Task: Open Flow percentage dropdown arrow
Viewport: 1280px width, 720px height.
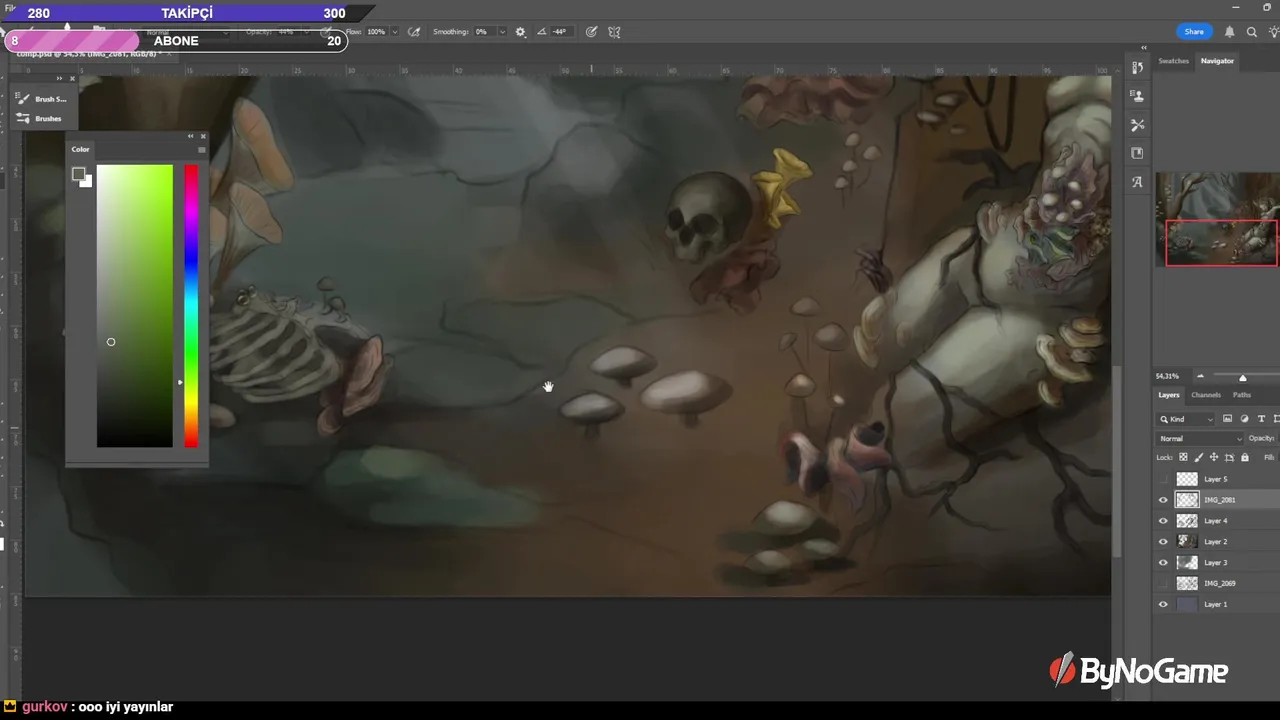Action: 394,32
